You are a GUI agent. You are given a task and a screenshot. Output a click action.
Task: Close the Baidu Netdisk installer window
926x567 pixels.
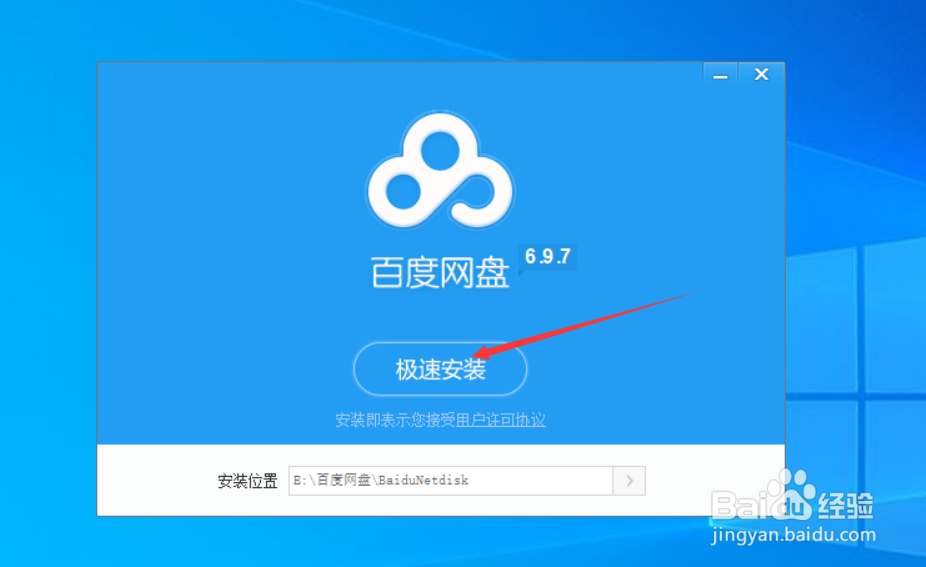tap(761, 74)
